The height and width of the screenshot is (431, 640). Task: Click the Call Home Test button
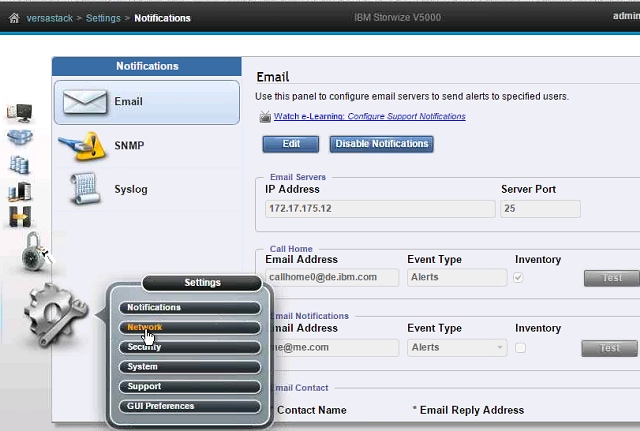coord(612,278)
